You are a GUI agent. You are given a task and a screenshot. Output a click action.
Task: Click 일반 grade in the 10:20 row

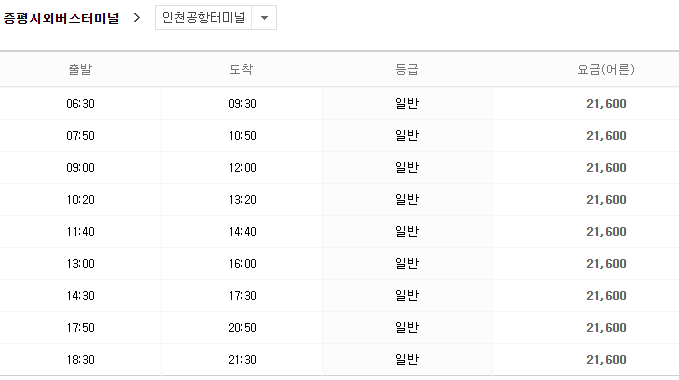[407, 200]
